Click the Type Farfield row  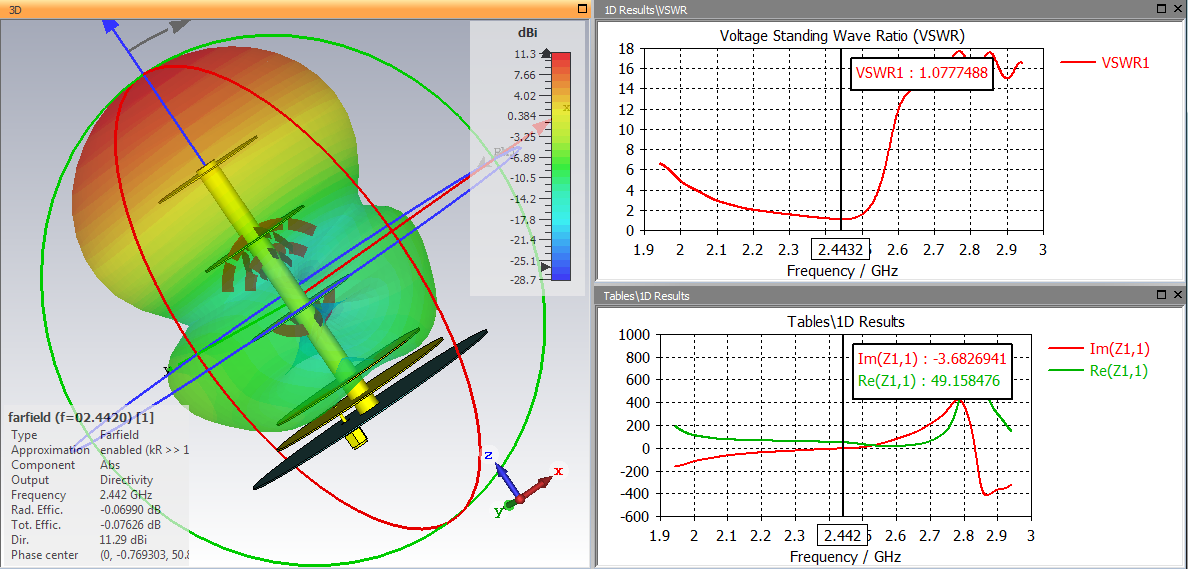pyautogui.click(x=76, y=435)
